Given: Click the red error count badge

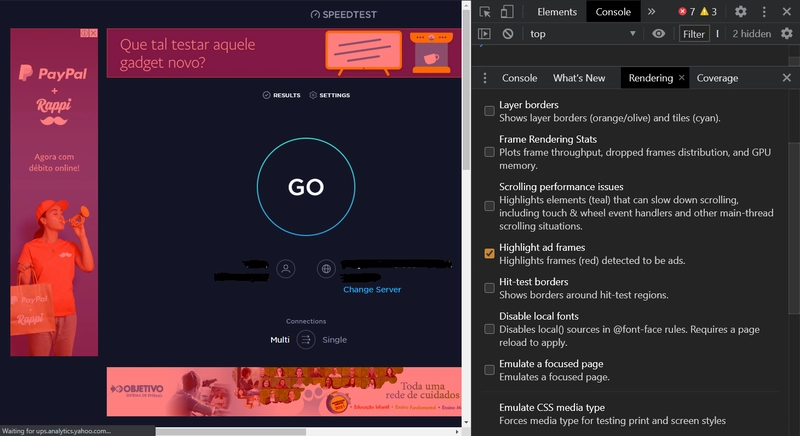Looking at the screenshot, I should [x=686, y=12].
